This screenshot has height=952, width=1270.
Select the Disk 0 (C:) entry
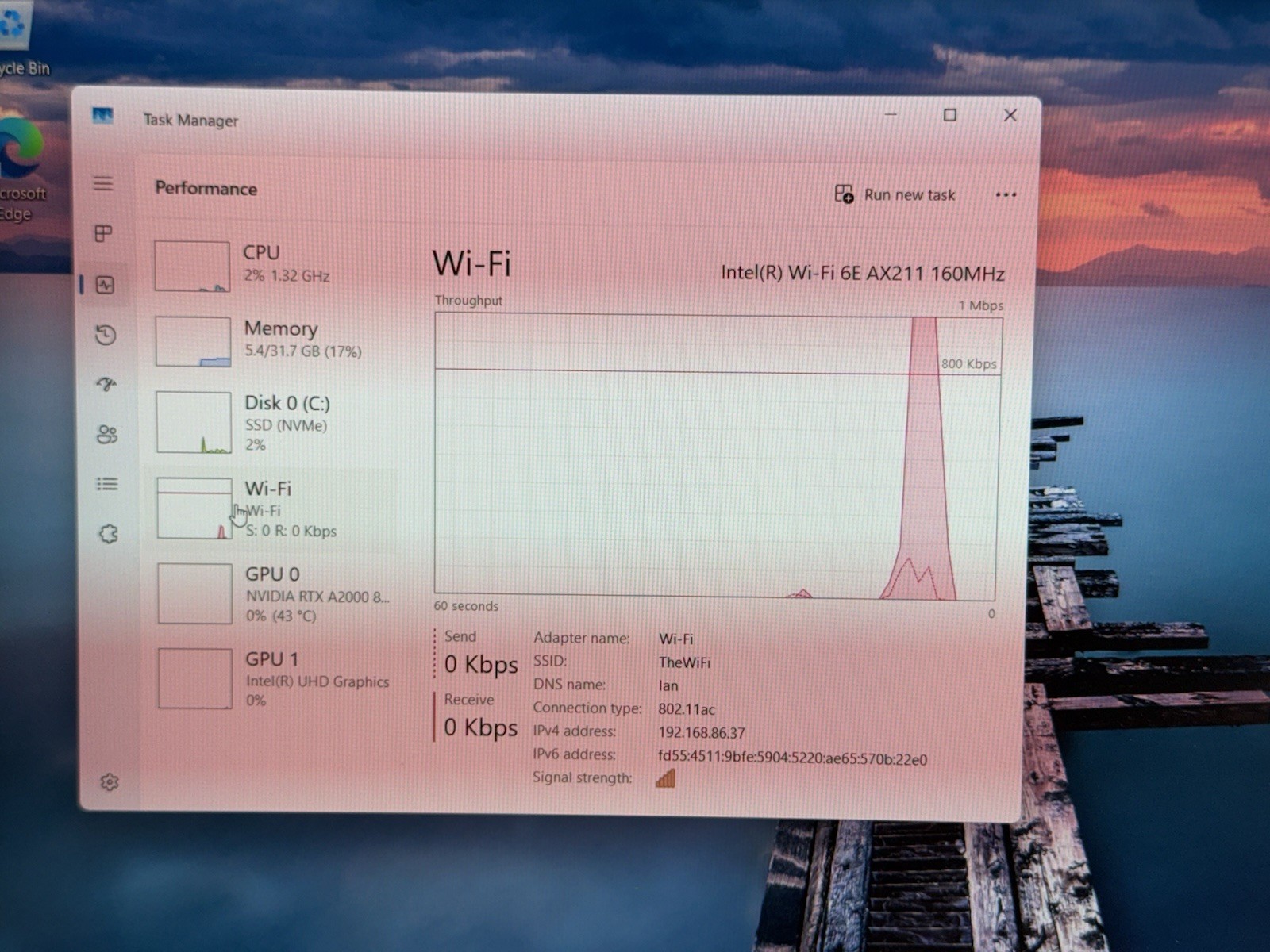271,423
